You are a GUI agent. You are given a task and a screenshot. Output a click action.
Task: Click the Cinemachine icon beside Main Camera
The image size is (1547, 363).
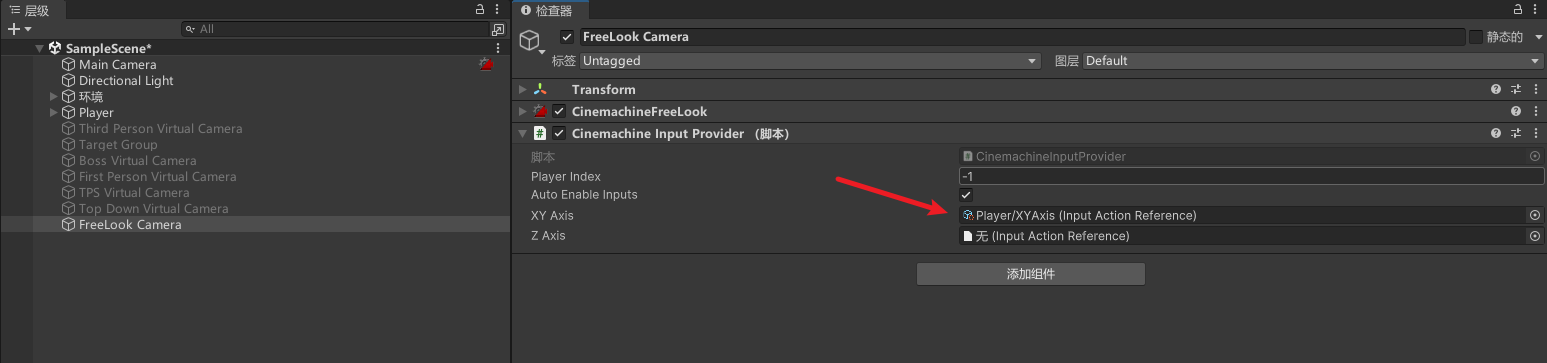[486, 64]
